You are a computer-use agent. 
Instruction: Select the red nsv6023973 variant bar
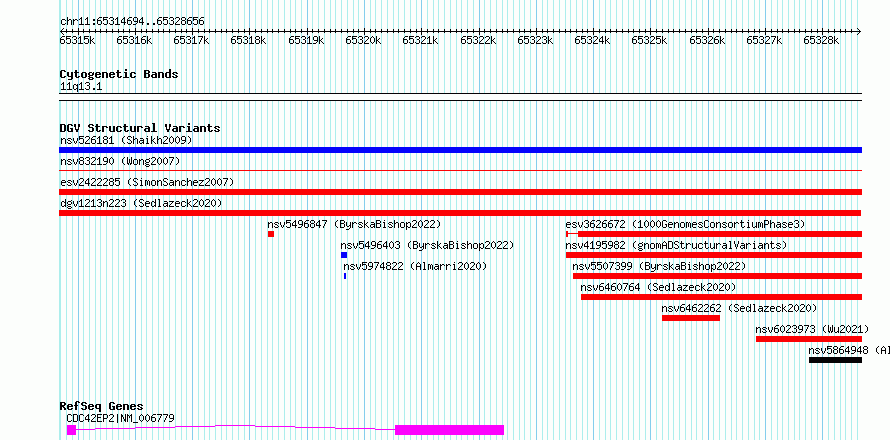coord(809,339)
